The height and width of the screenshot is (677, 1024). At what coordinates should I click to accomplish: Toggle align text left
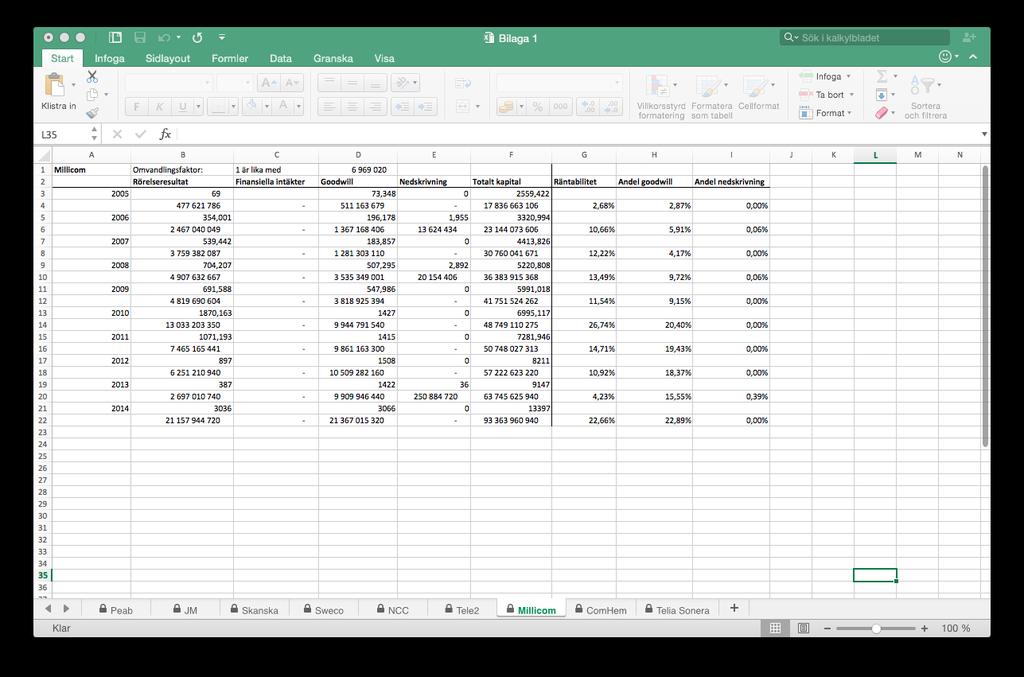tap(328, 106)
